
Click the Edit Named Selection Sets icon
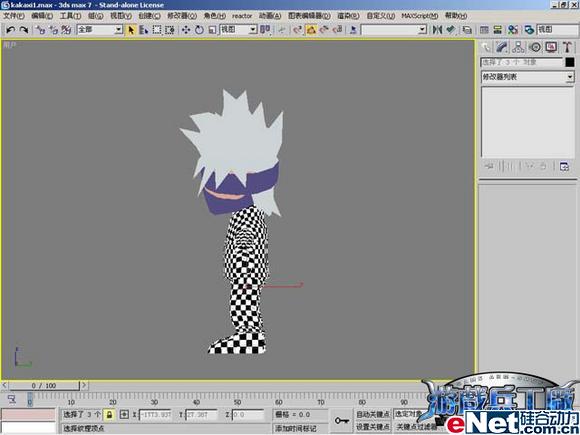[x=353, y=30]
